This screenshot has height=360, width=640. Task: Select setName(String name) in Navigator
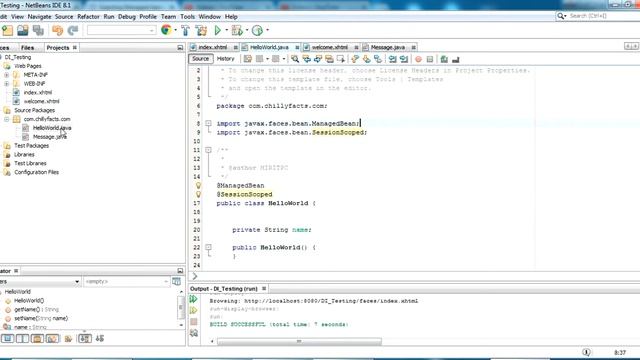coord(41,318)
